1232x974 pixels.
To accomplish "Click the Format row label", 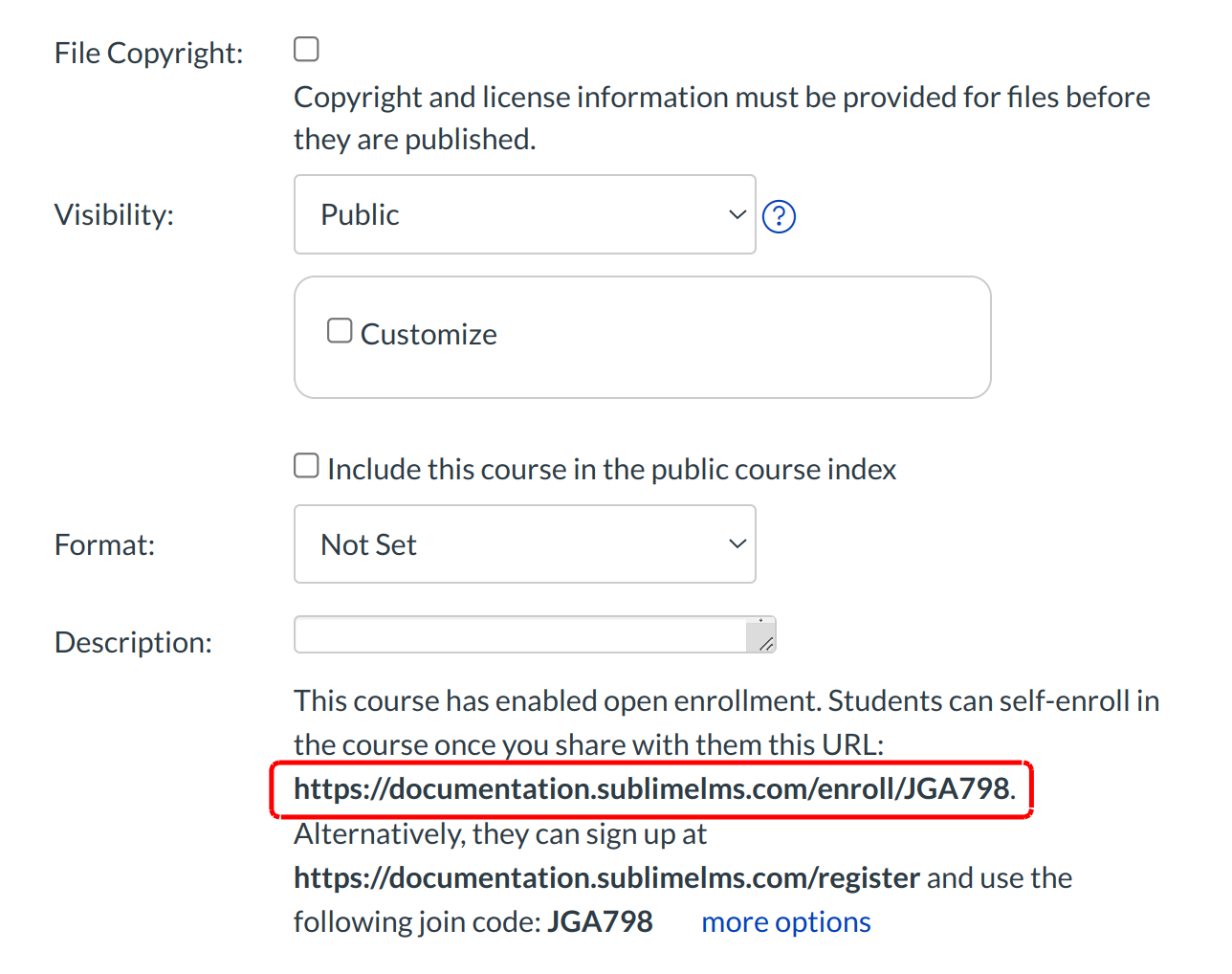I will pyautogui.click(x=105, y=543).
